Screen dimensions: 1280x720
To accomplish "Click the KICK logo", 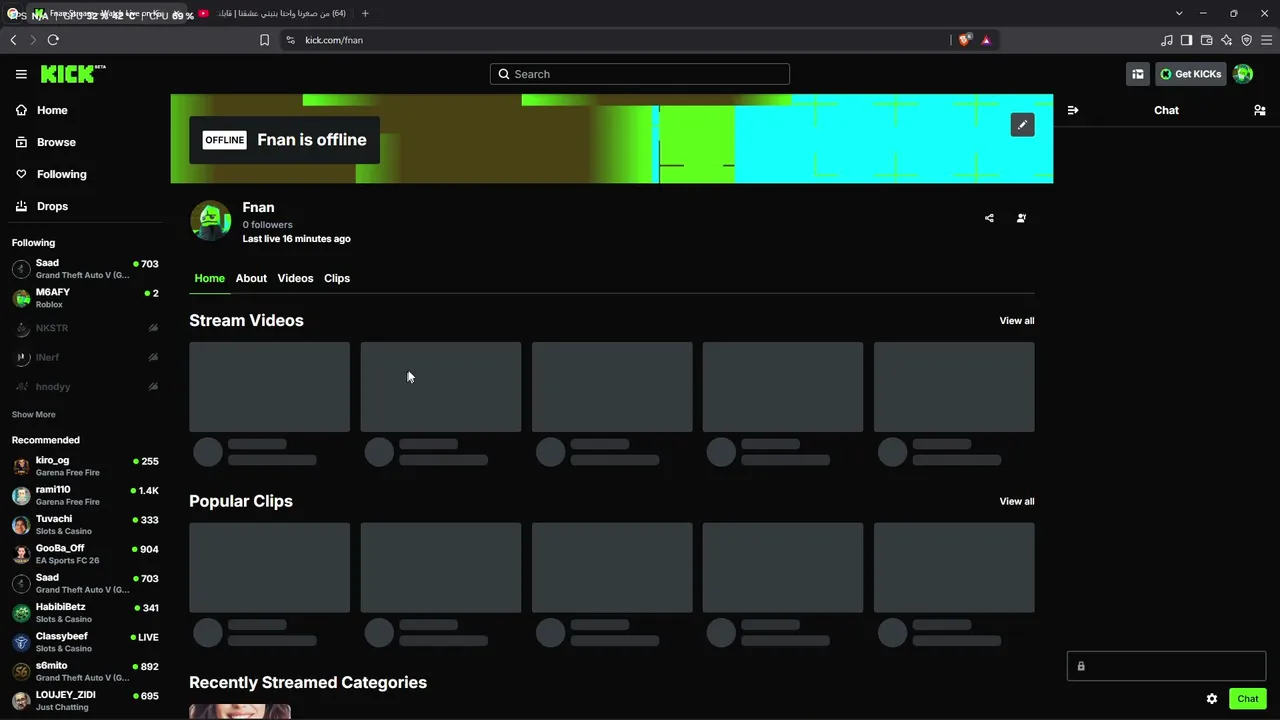I will (73, 74).
